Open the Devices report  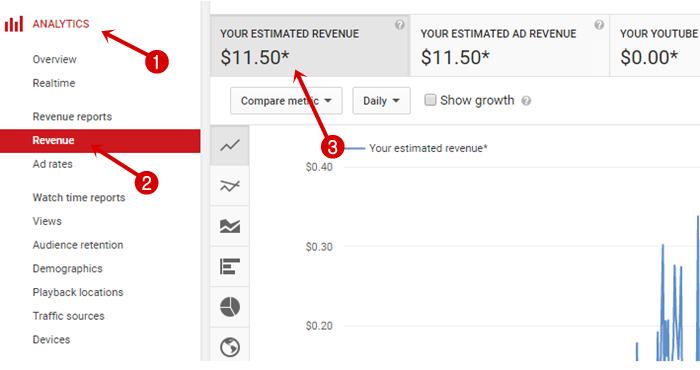coord(51,340)
